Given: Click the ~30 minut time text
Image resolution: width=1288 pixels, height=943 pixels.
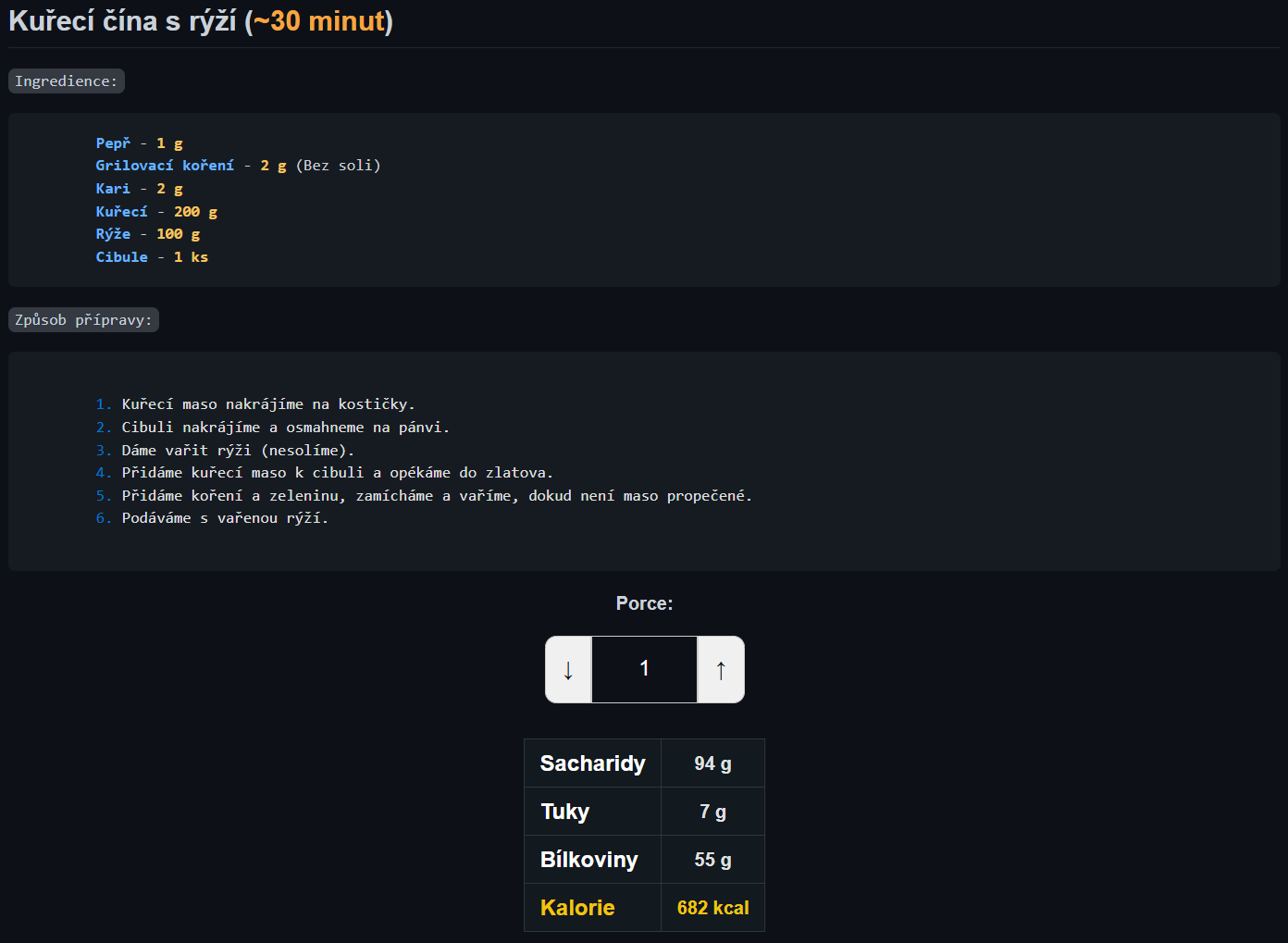Looking at the screenshot, I should pyautogui.click(x=319, y=21).
